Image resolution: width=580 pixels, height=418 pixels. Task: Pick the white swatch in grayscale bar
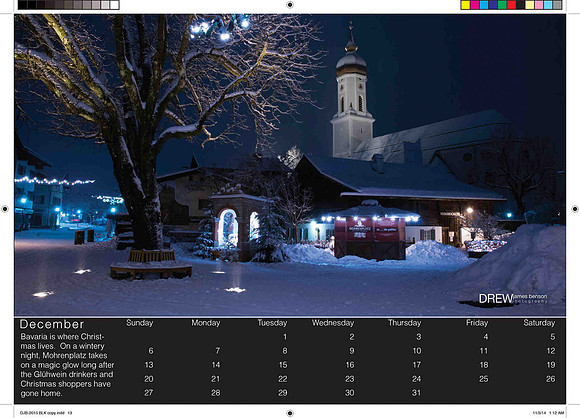point(114,5)
